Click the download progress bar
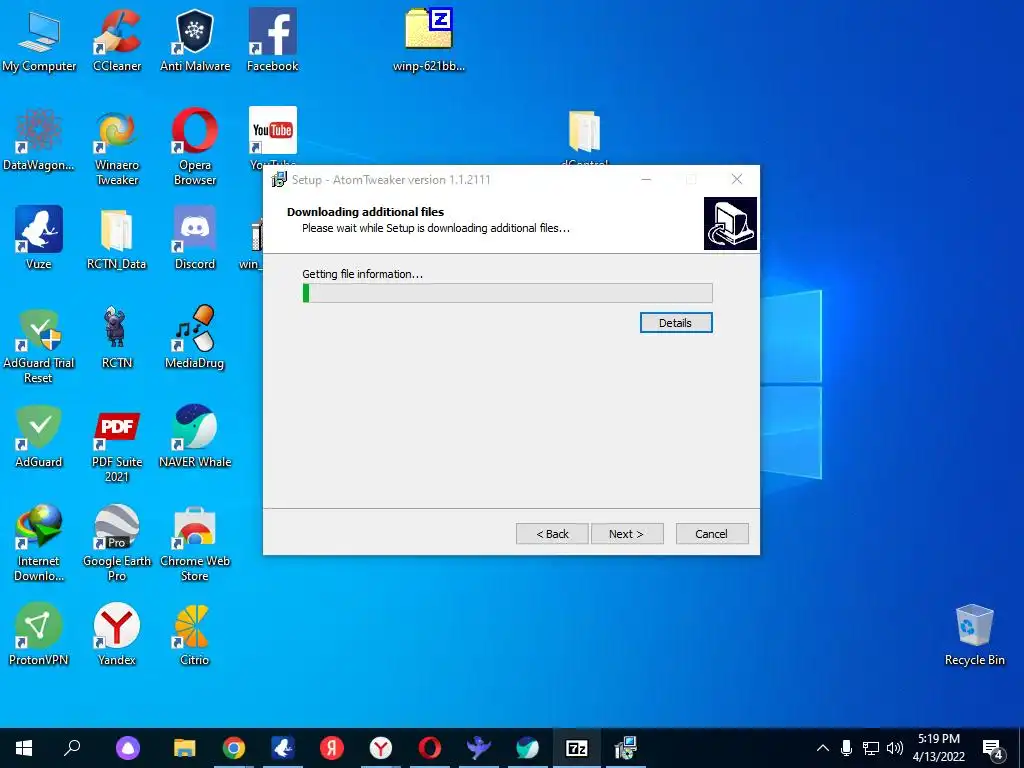Image resolution: width=1024 pixels, height=768 pixels. (507, 293)
